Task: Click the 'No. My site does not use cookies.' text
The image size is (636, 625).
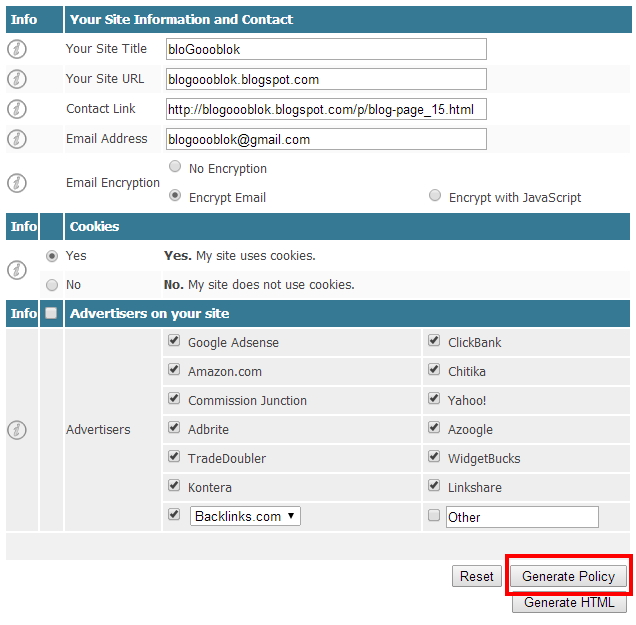Action: (x=259, y=285)
